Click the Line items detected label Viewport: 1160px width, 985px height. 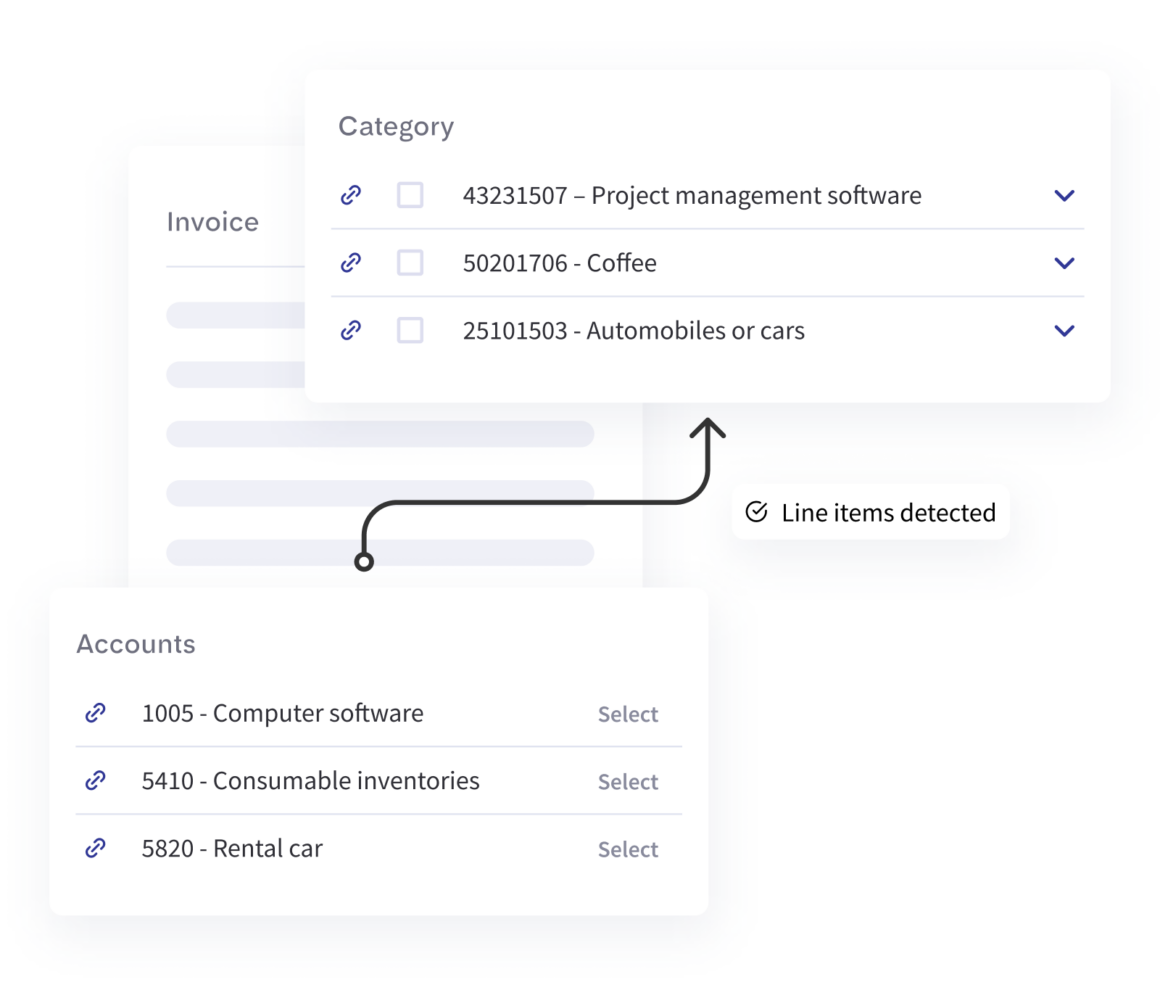(x=888, y=512)
